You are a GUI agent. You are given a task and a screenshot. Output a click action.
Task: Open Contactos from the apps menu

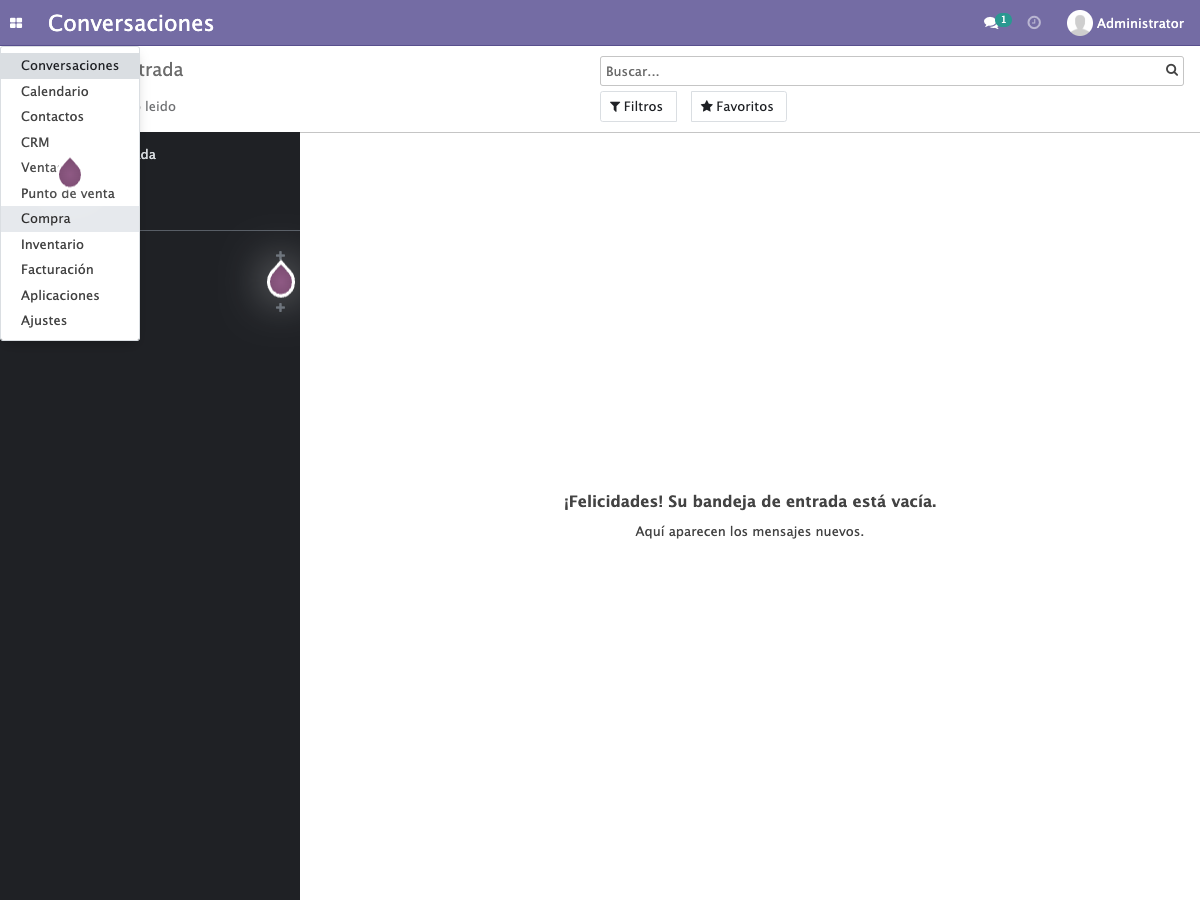pos(70,117)
